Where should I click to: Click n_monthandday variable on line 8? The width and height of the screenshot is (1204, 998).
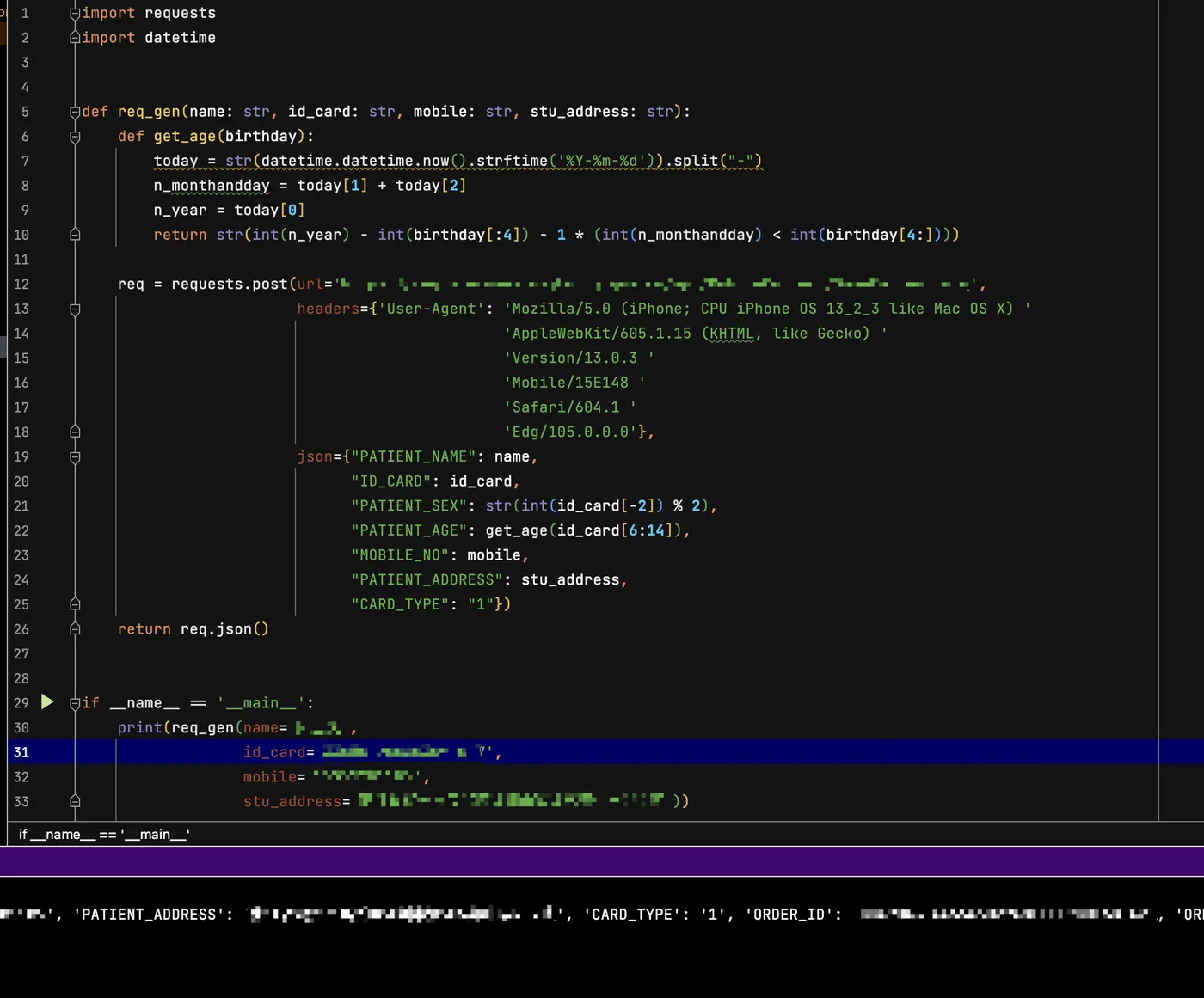coord(212,186)
